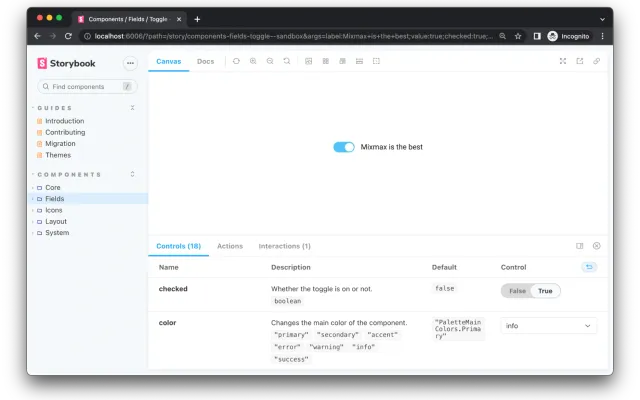This screenshot has width=640, height=400.
Task: Apply outlines to the preview
Action: point(376,61)
